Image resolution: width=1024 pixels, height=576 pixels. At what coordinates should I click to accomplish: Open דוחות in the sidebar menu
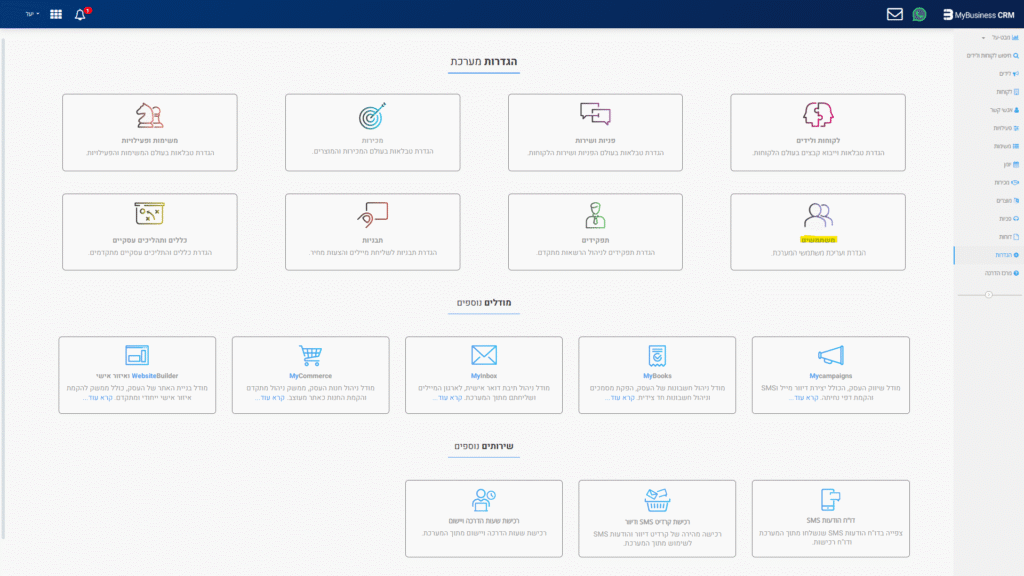pos(1003,236)
